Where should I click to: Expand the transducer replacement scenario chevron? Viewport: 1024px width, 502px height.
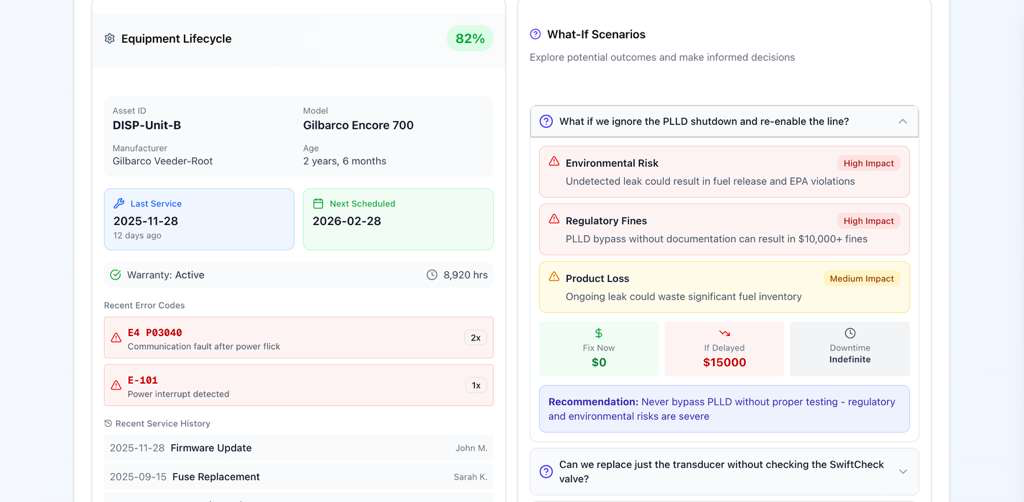click(902, 471)
